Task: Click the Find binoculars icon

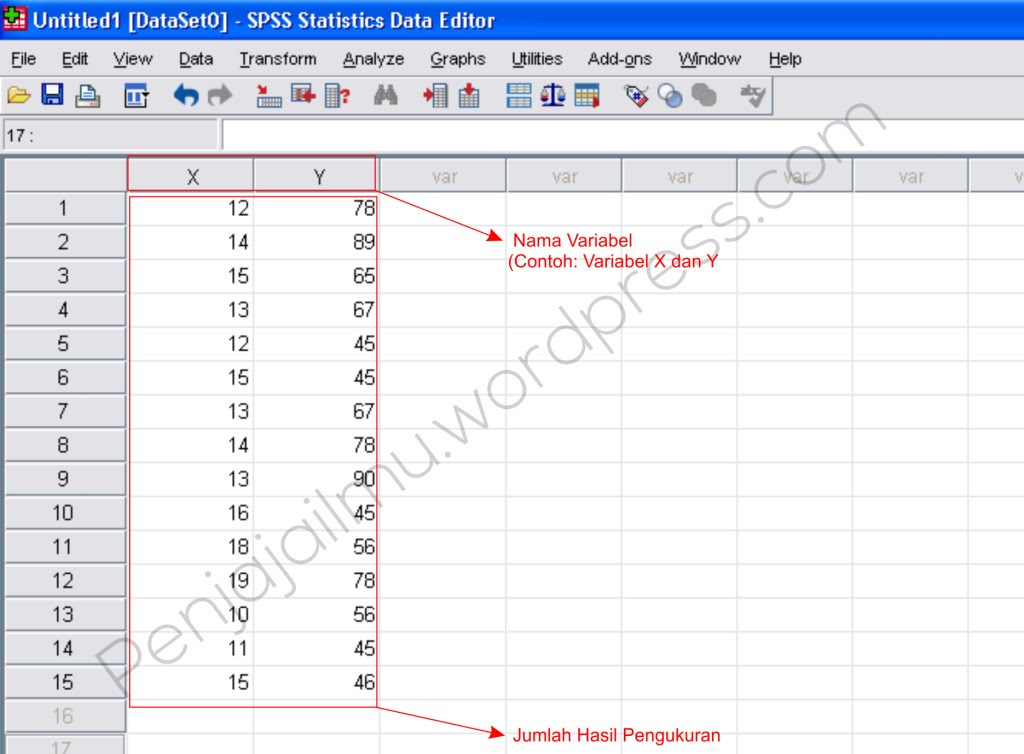Action: pos(386,95)
